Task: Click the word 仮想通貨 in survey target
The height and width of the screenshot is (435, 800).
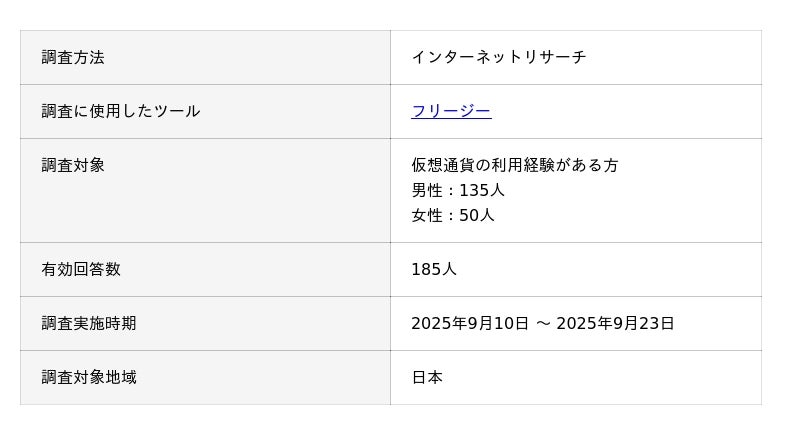Action: pos(443,165)
